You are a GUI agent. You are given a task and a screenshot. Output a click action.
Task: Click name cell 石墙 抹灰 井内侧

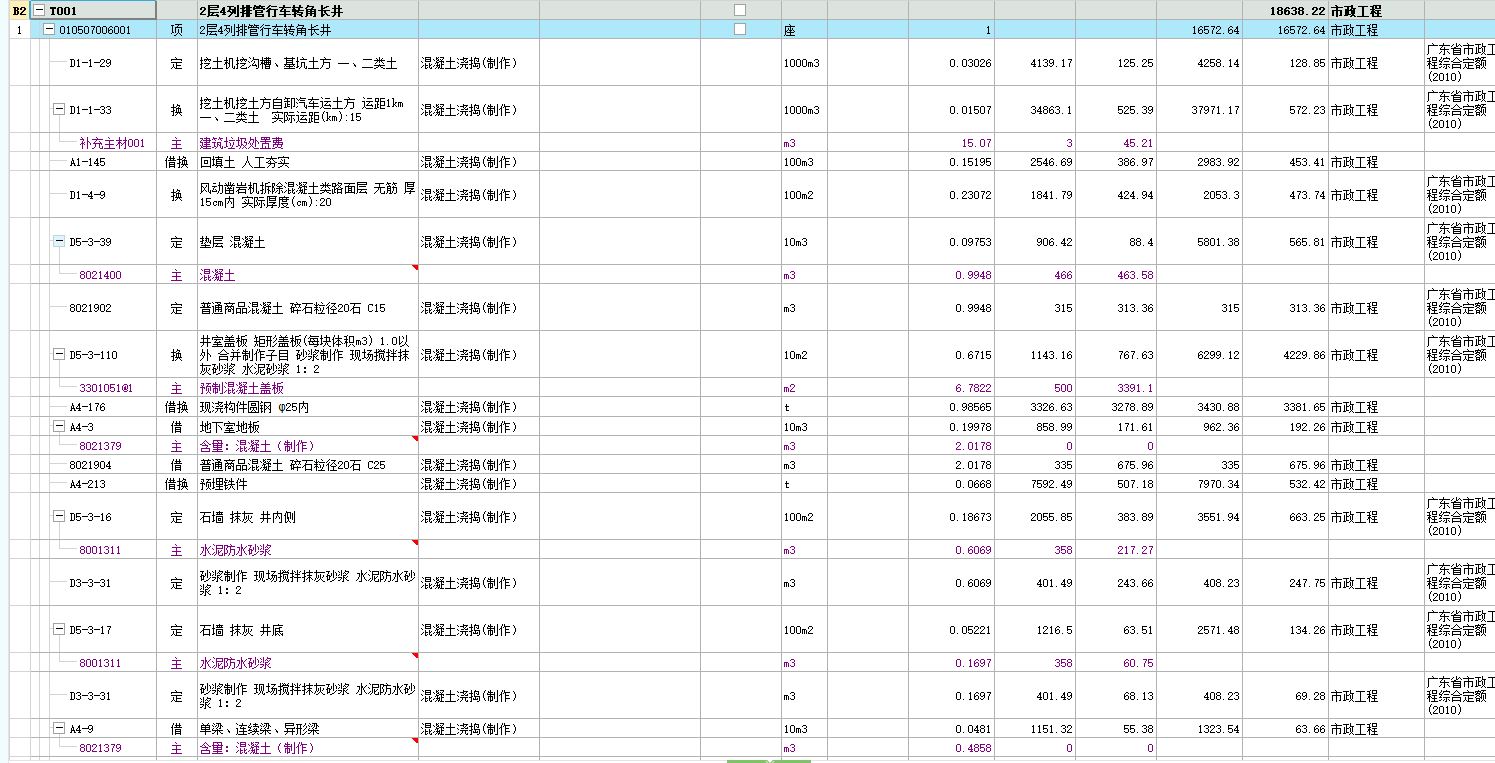pos(248,517)
